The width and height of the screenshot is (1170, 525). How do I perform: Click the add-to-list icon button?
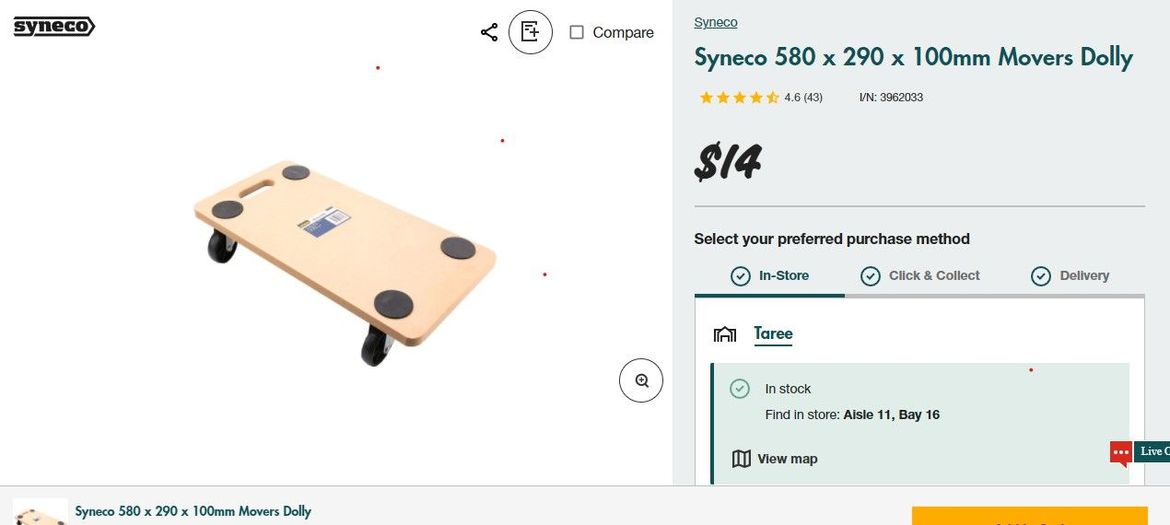pyautogui.click(x=530, y=32)
